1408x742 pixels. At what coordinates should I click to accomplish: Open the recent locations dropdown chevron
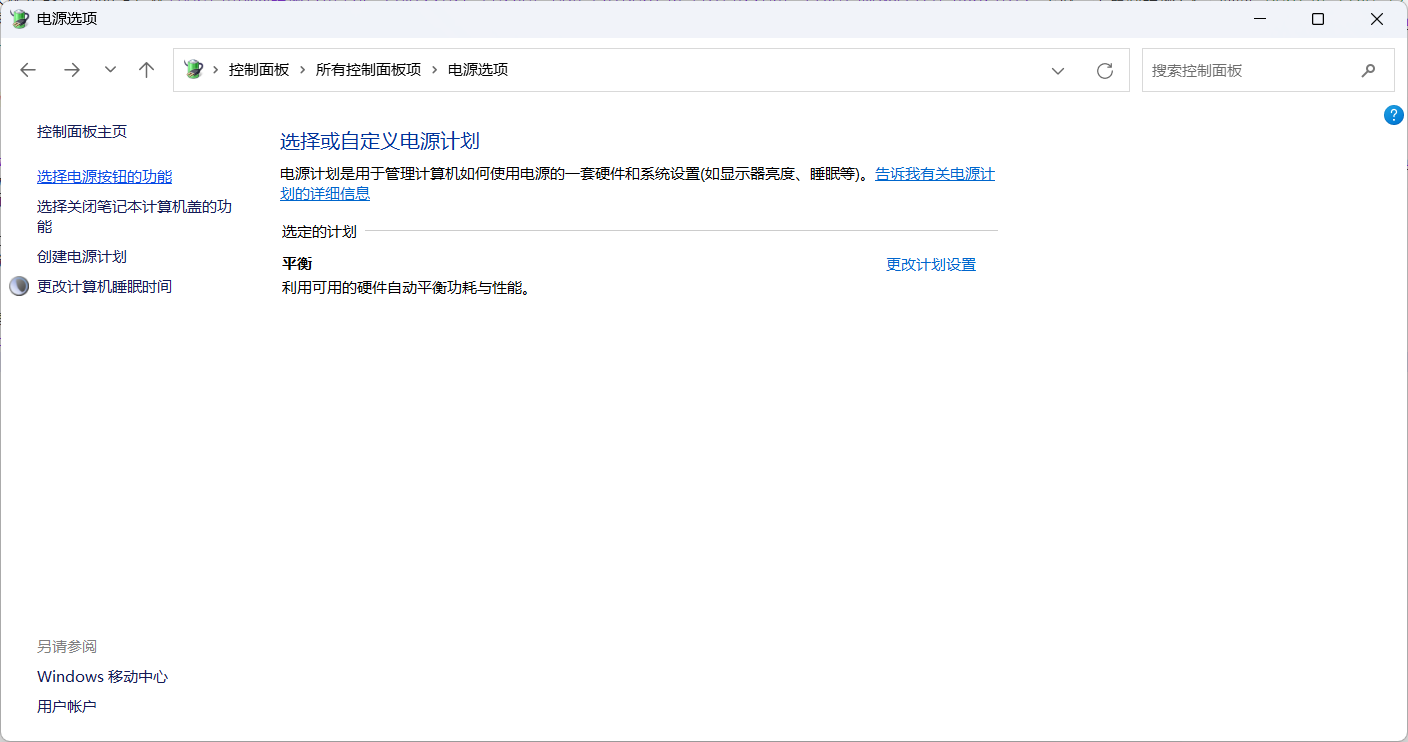pyautogui.click(x=110, y=70)
